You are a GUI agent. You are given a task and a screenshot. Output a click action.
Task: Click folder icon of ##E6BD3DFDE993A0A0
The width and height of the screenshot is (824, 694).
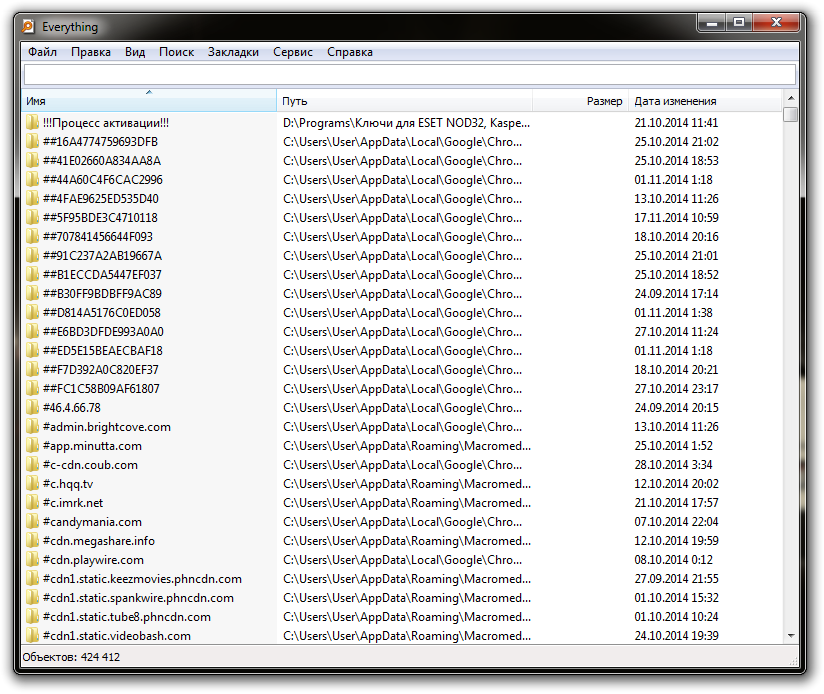coord(33,332)
